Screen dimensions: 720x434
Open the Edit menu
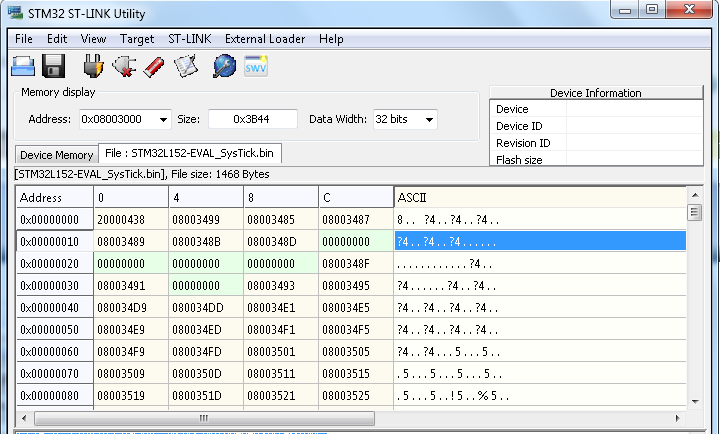click(57, 39)
